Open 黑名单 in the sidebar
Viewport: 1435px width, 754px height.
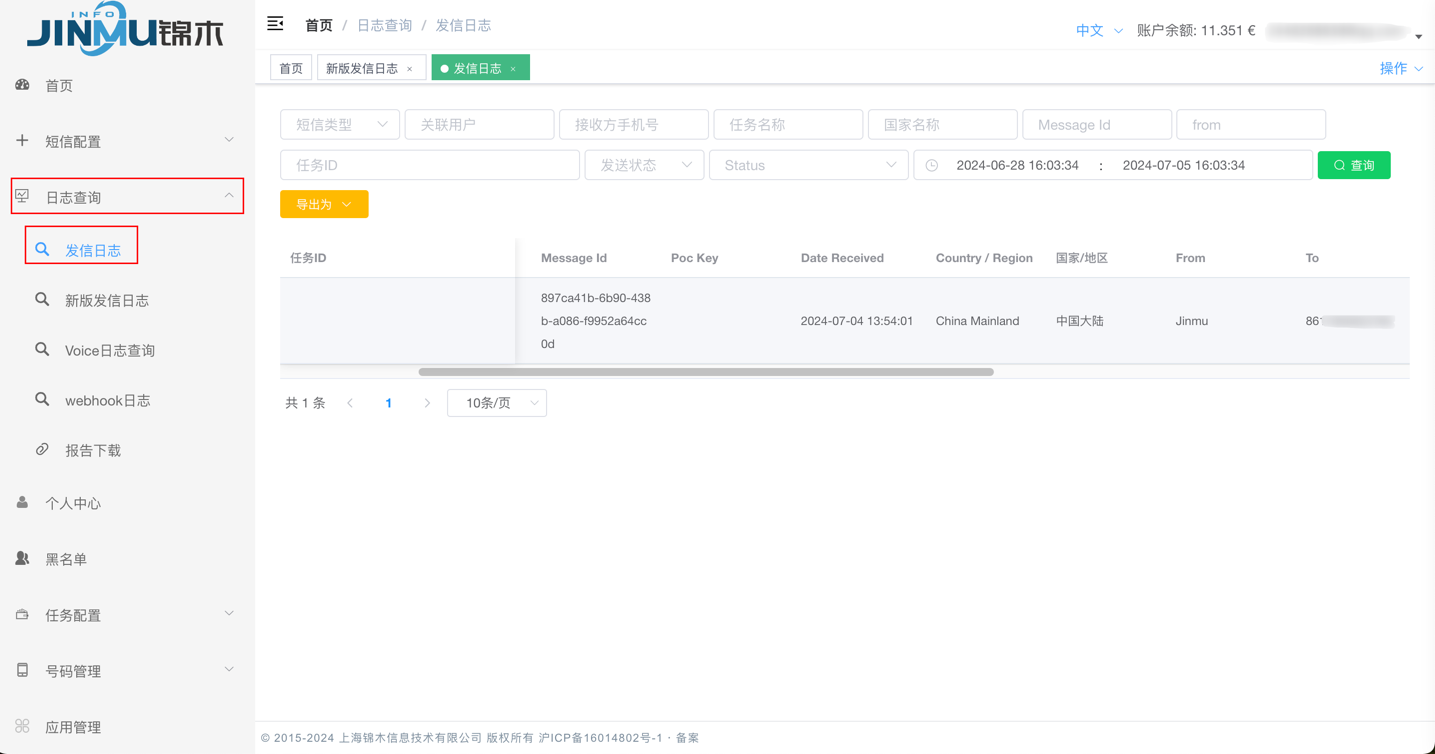[66, 559]
